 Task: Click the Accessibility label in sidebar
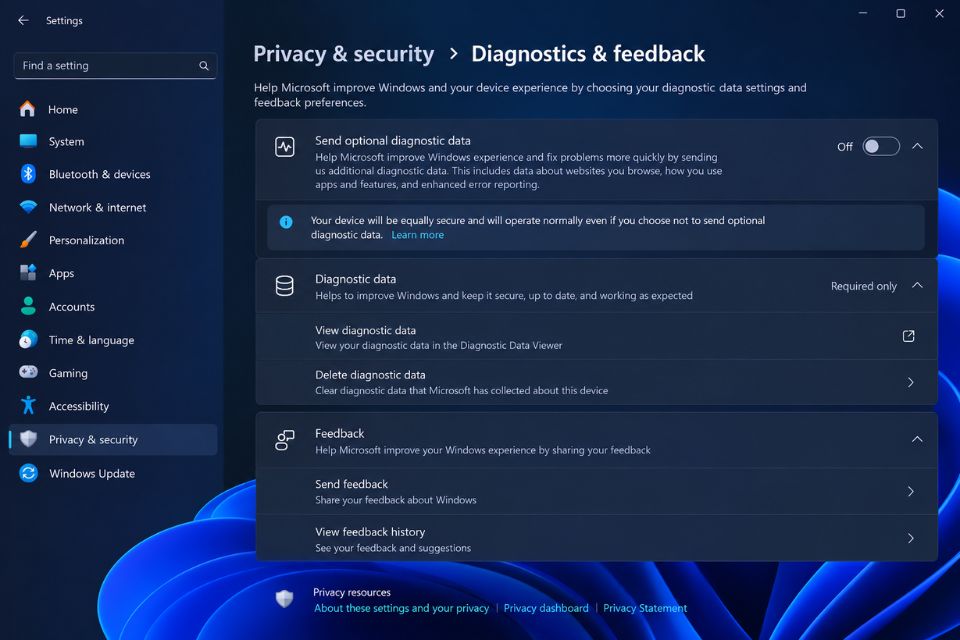(79, 406)
